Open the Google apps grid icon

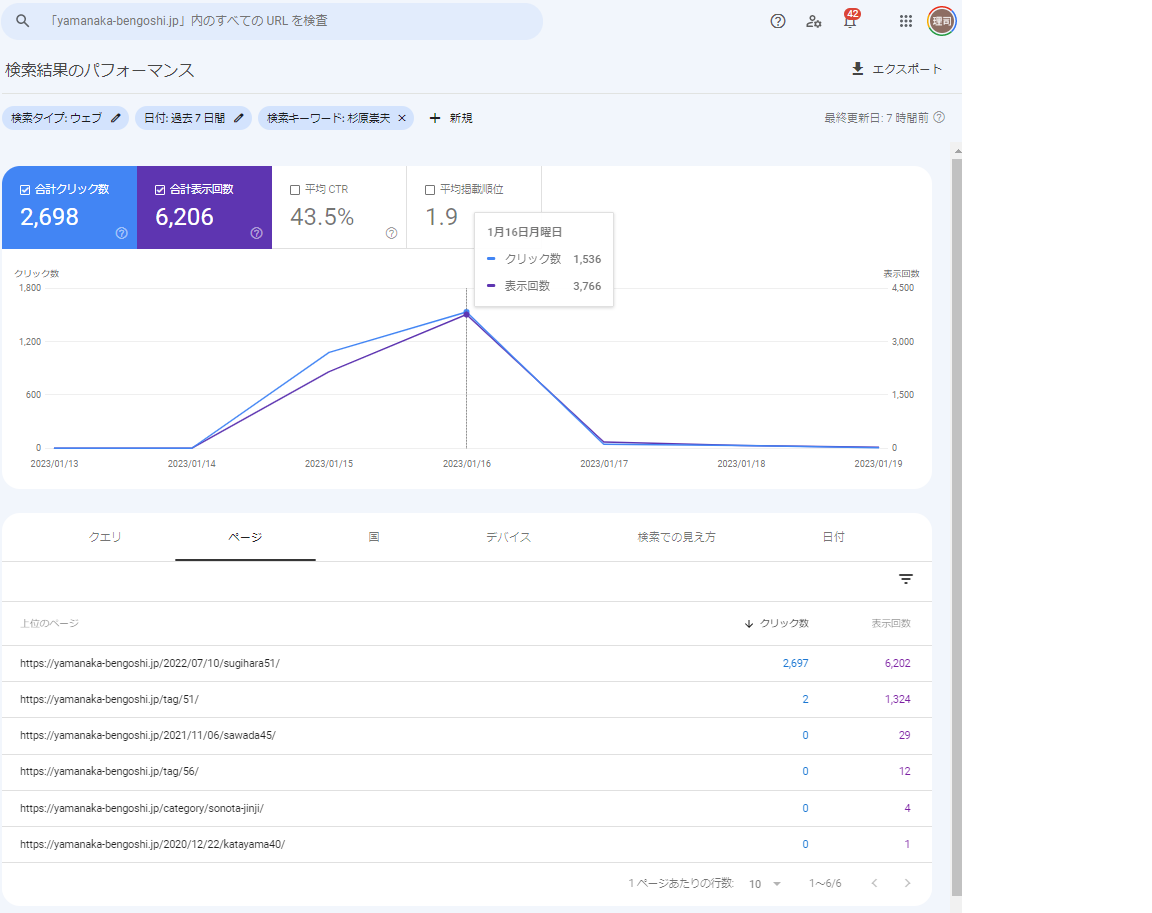point(906,21)
